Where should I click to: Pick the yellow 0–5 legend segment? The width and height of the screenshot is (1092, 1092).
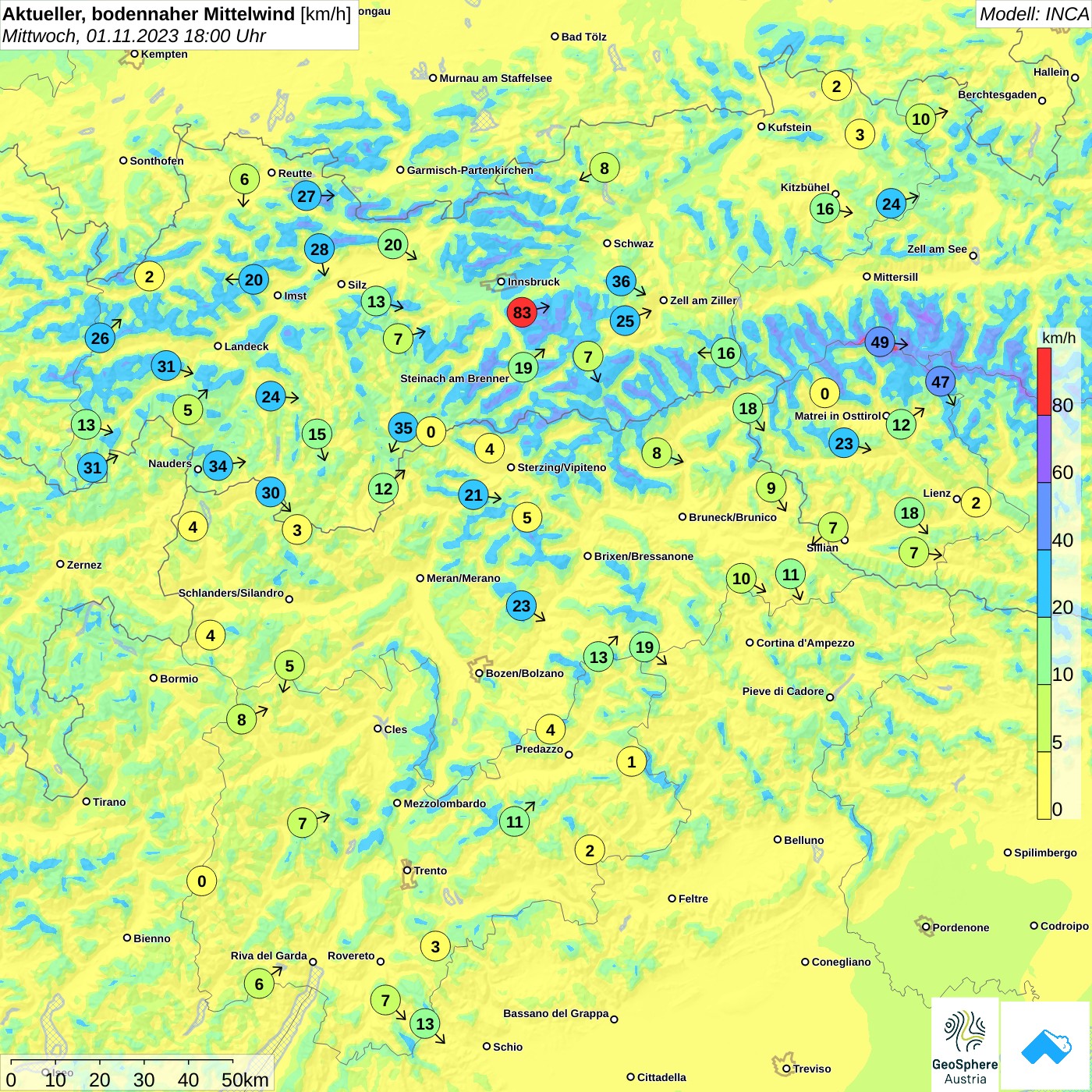tap(1044, 785)
